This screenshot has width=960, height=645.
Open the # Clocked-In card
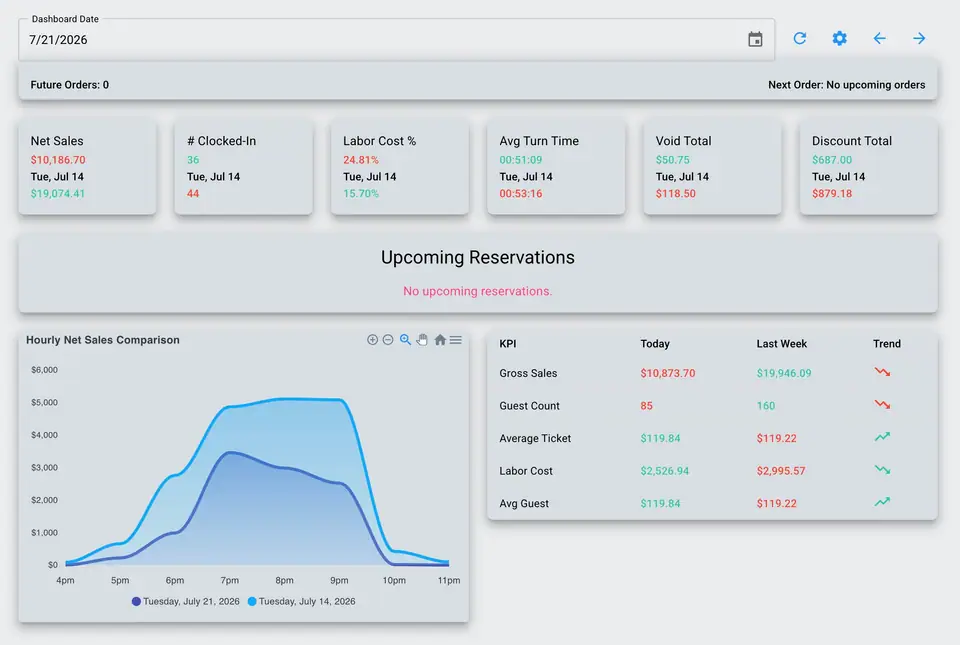click(244, 166)
